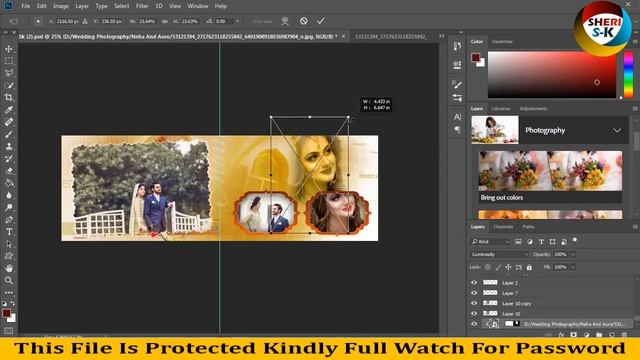Select the Eraser tool
Image resolution: width=640 pixels, height=360 pixels.
pyautogui.click(x=9, y=171)
